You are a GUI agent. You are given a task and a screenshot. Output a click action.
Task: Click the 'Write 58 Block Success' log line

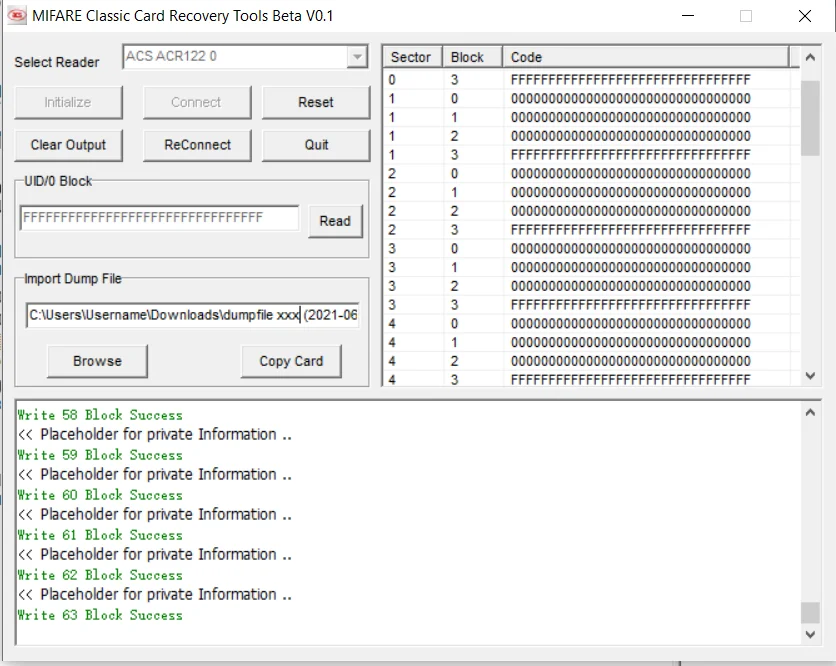[x=100, y=415]
